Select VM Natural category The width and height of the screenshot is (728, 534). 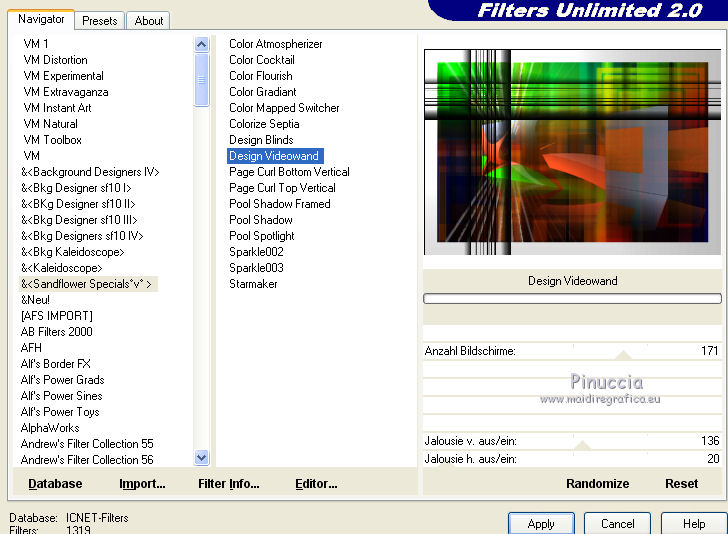coord(50,124)
